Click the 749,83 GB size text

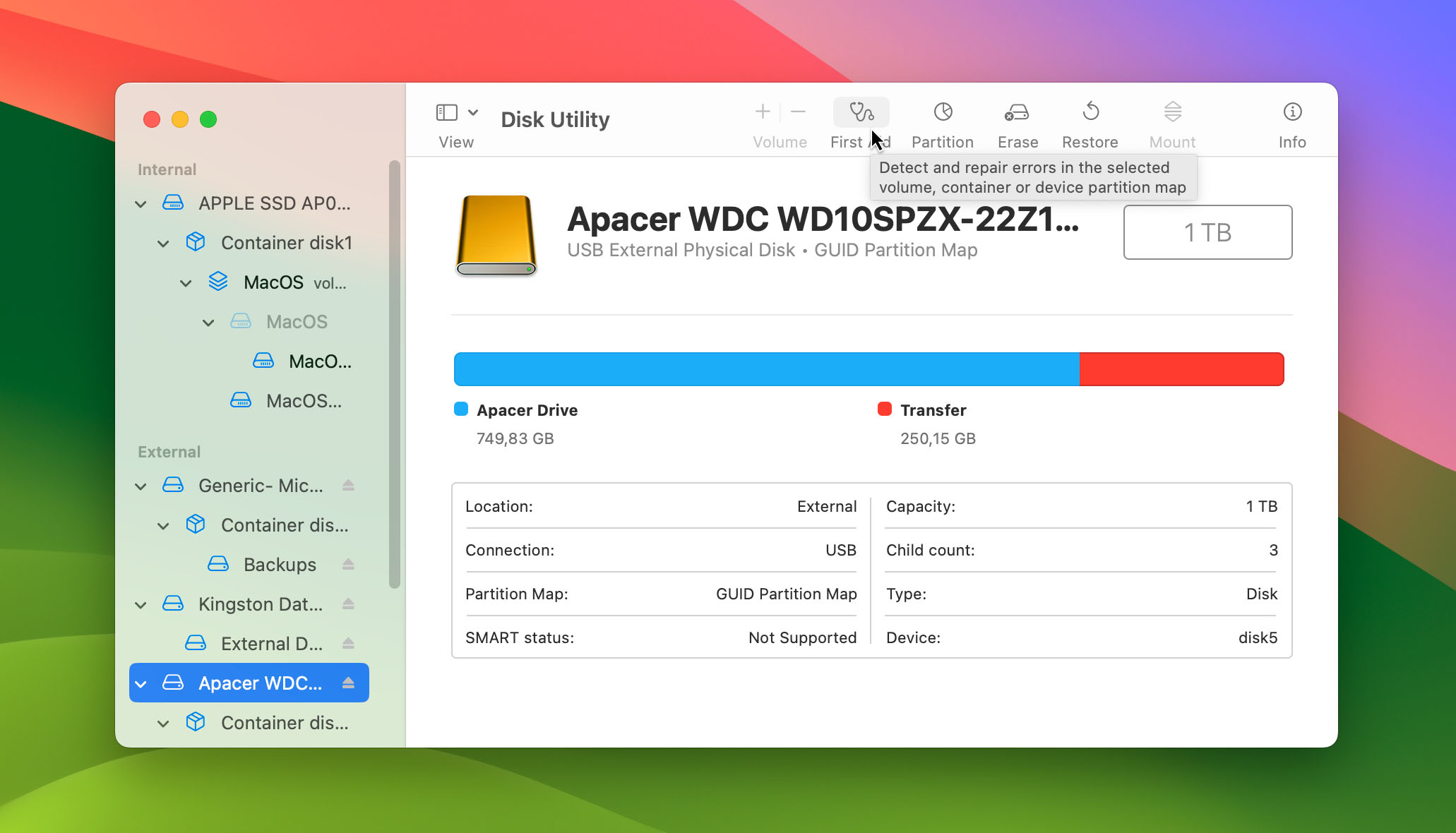(515, 438)
